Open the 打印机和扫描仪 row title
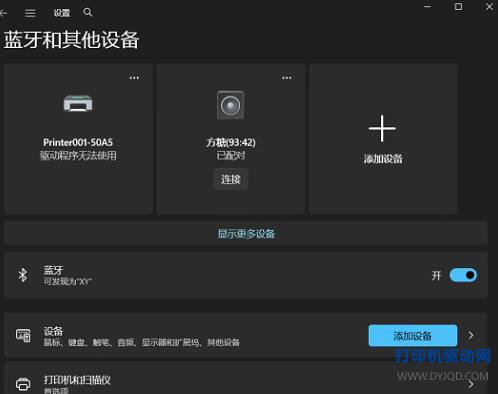Image resolution: width=498 pixels, height=394 pixels. [77, 380]
